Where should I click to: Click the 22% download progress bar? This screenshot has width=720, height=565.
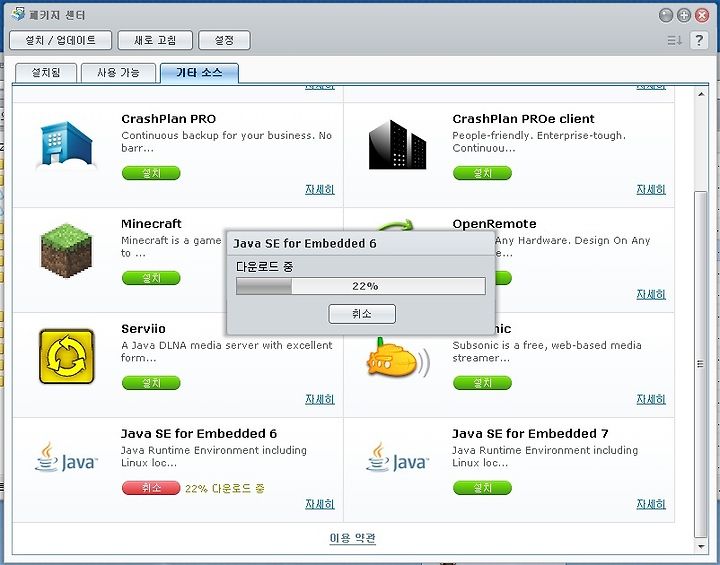pos(360,286)
